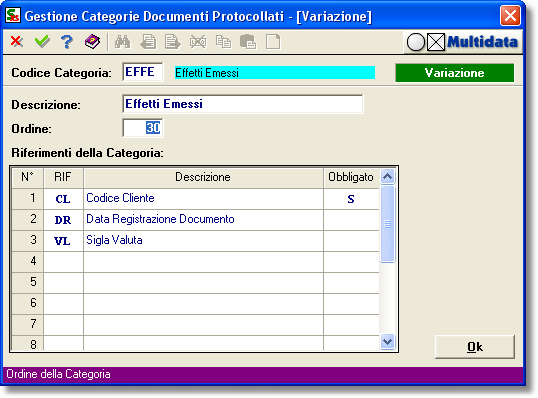Confirm with the green checkmark toolbar icon

[x=42, y=42]
